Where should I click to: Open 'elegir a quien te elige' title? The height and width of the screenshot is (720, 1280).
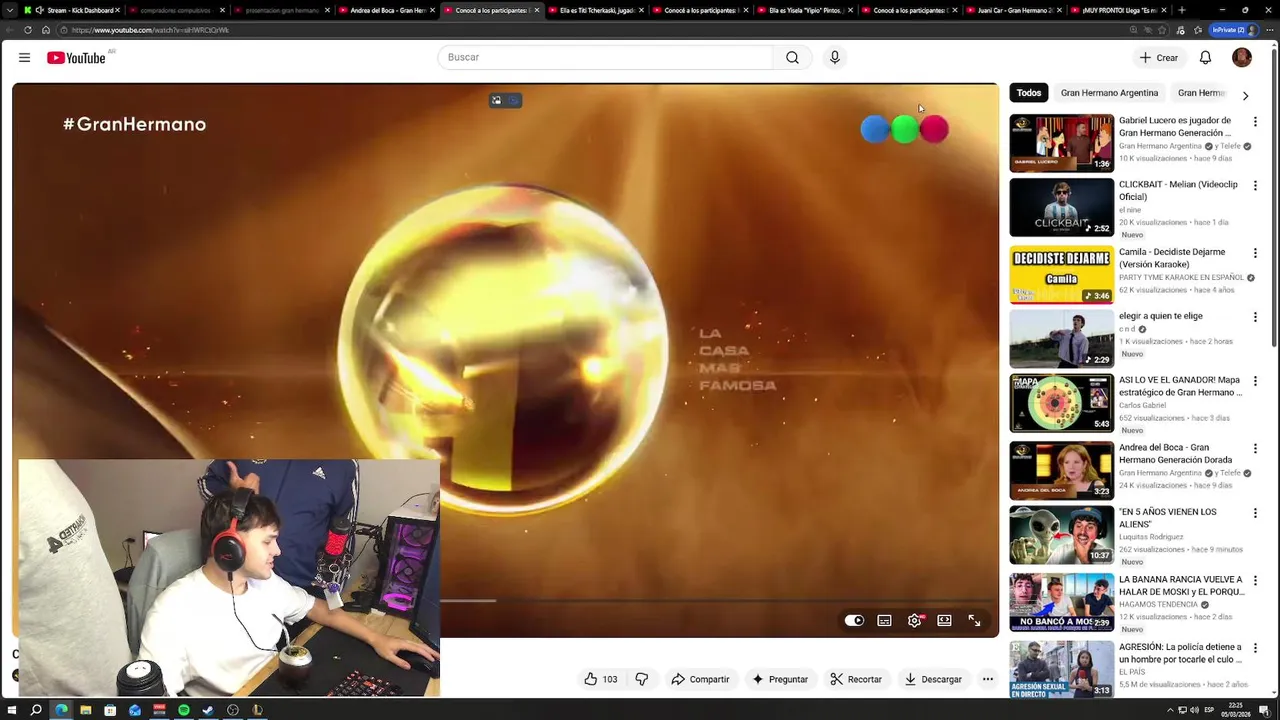[x=1161, y=316]
